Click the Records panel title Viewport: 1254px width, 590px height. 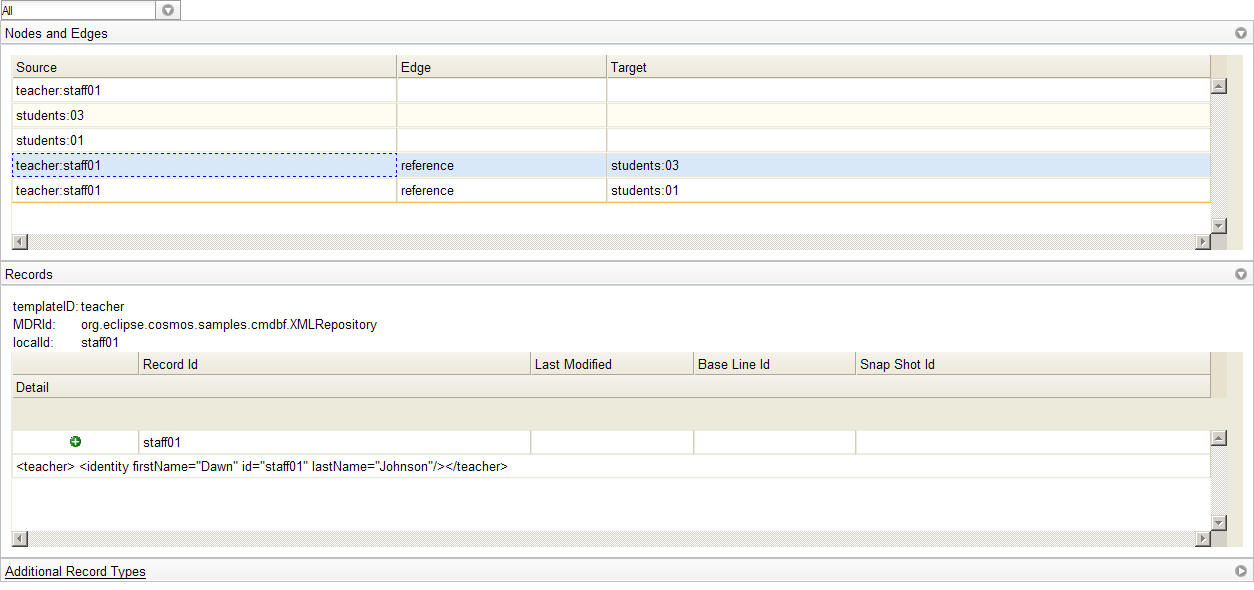point(29,274)
